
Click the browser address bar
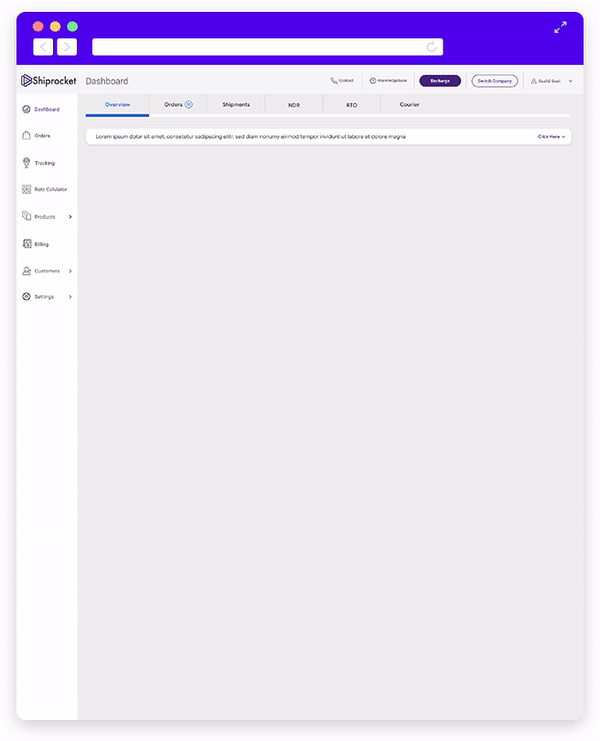point(267,47)
